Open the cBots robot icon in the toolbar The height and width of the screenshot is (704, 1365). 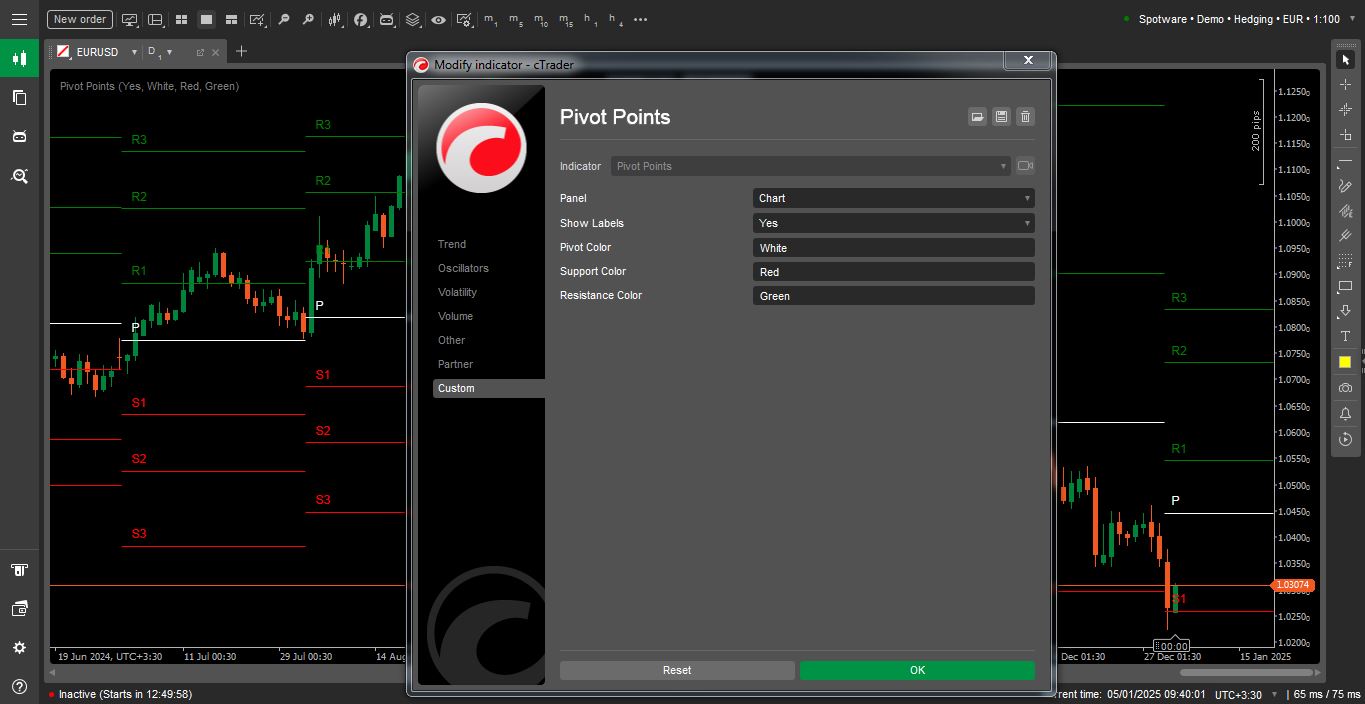pyautogui.click(x=386, y=19)
